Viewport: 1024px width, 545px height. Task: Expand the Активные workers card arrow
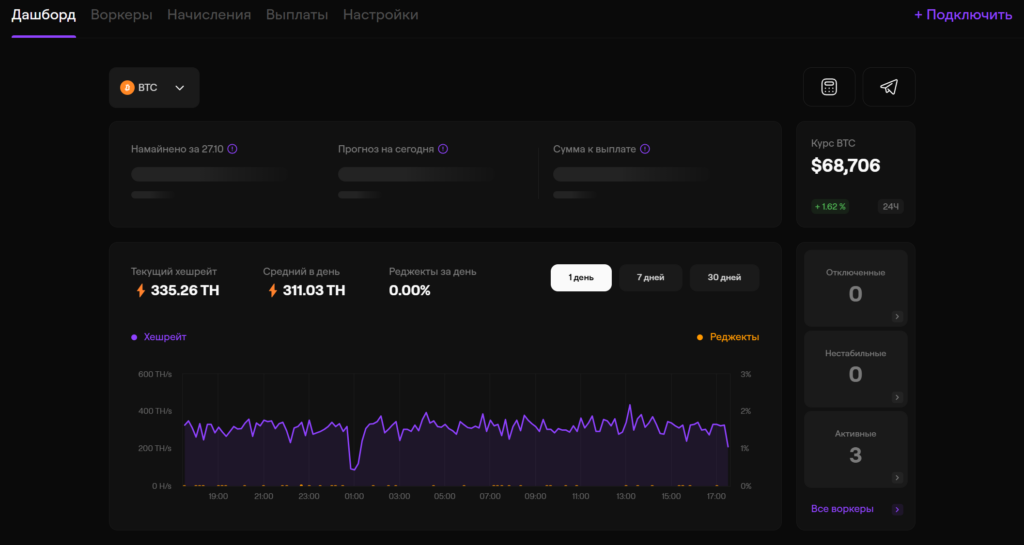click(x=896, y=478)
